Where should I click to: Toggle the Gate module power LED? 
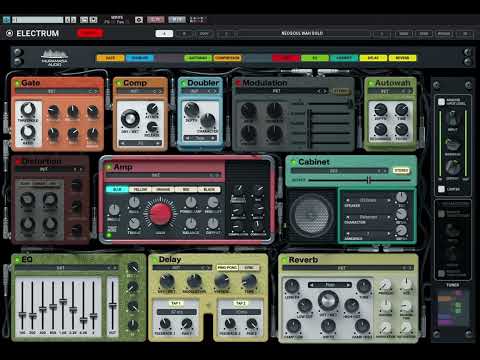17,83
